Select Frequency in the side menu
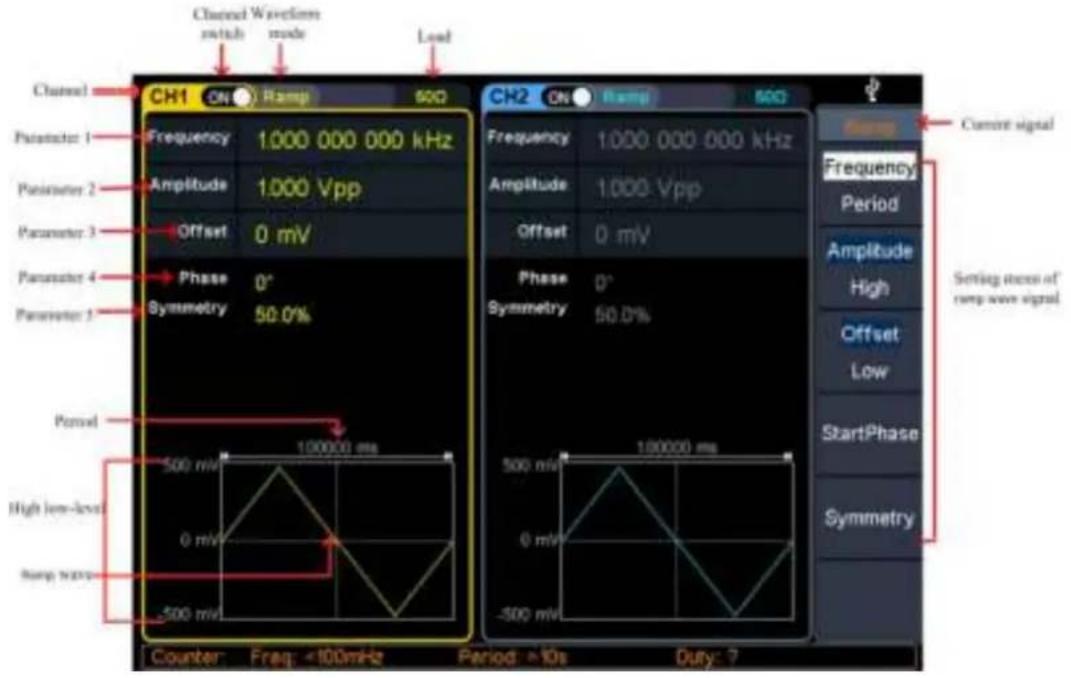Screen dimensions: 1071x678 pos(870,167)
